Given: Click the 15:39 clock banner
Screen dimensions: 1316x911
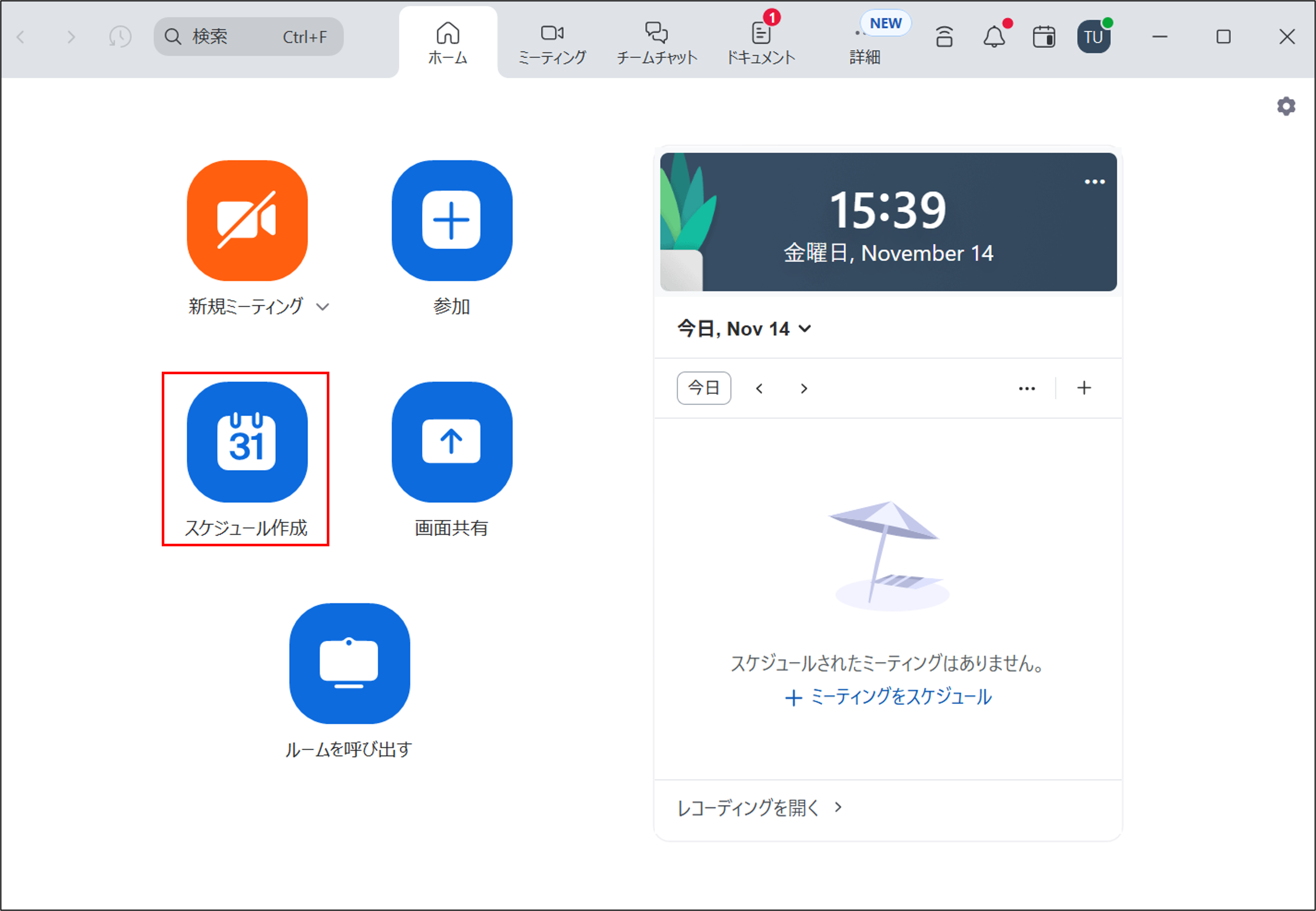Looking at the screenshot, I should point(888,222).
